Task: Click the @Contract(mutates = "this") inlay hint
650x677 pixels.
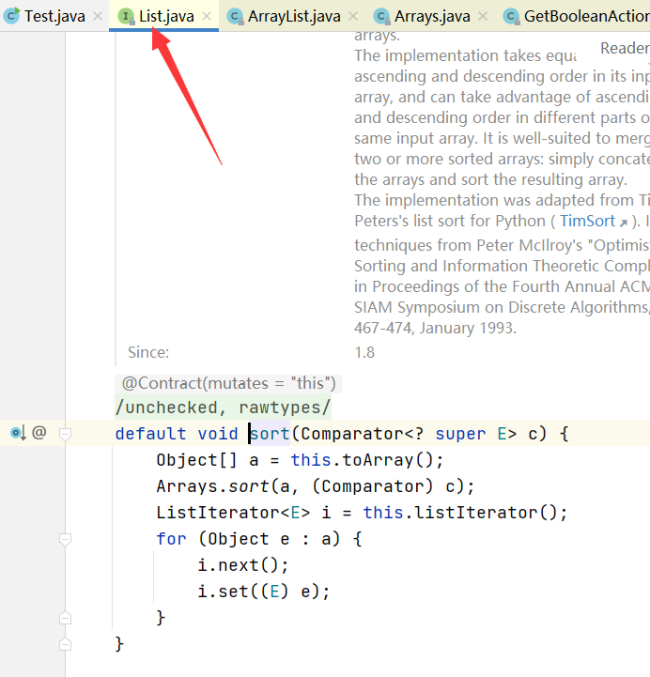Action: 228,383
